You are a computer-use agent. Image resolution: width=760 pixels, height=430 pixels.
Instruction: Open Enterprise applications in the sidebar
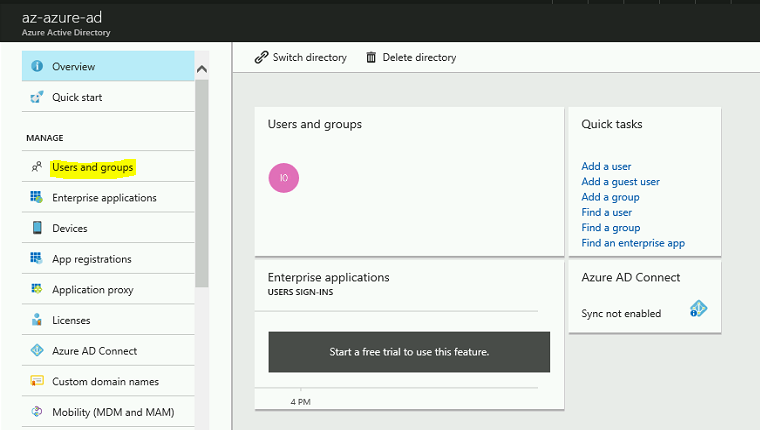108,197
